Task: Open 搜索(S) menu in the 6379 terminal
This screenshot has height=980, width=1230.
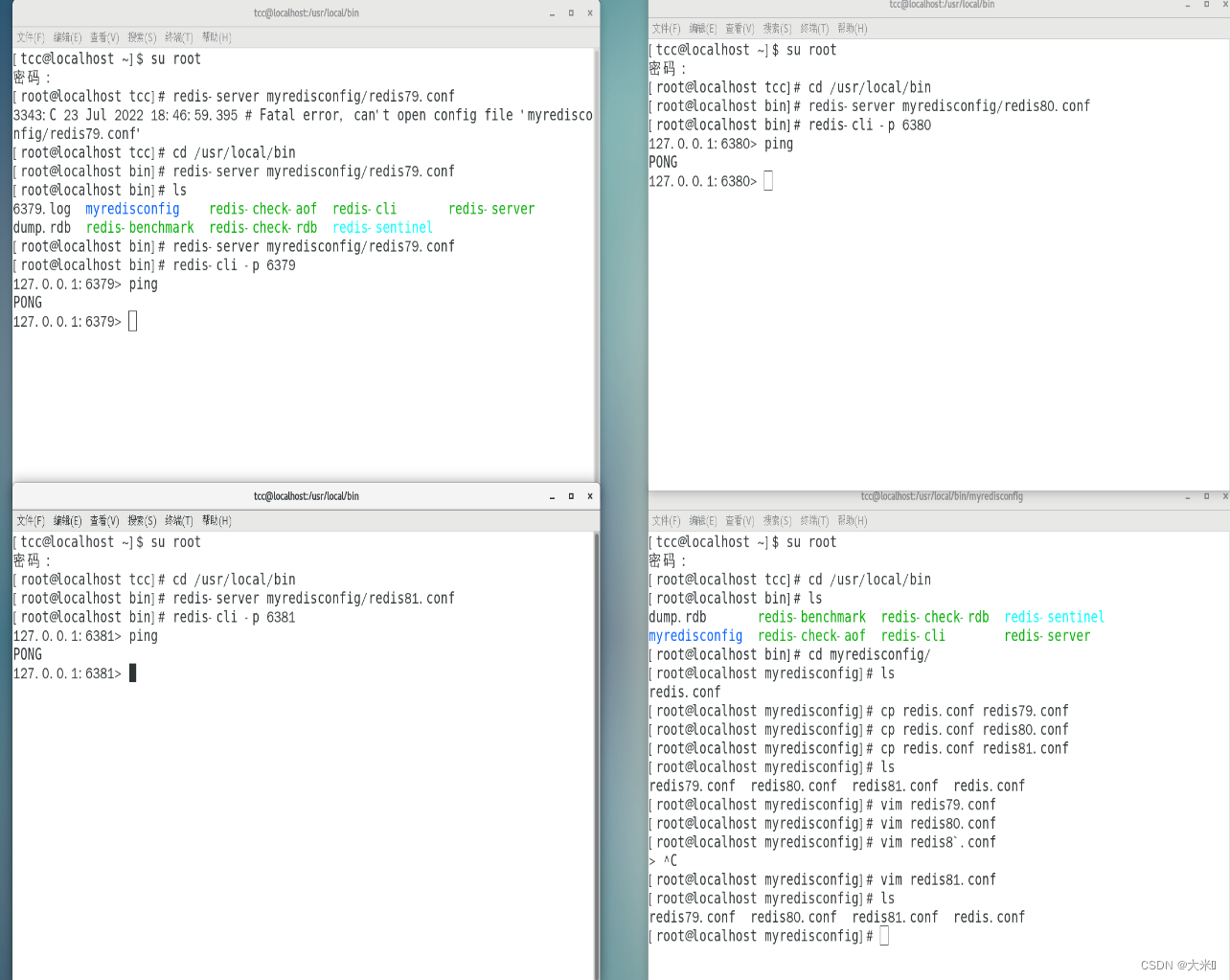Action: (142, 37)
